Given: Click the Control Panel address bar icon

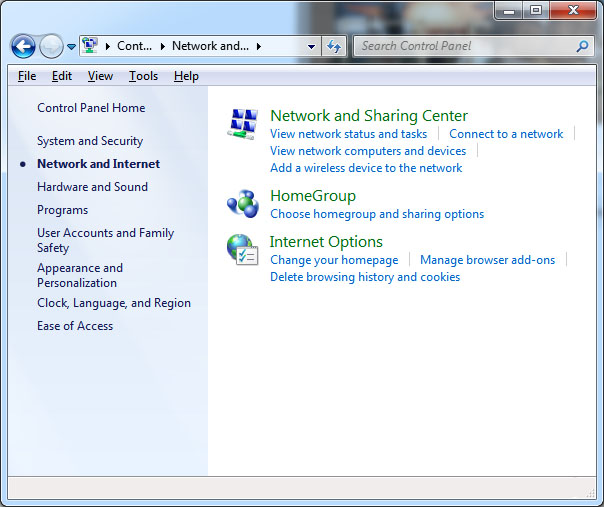Looking at the screenshot, I should coord(90,45).
